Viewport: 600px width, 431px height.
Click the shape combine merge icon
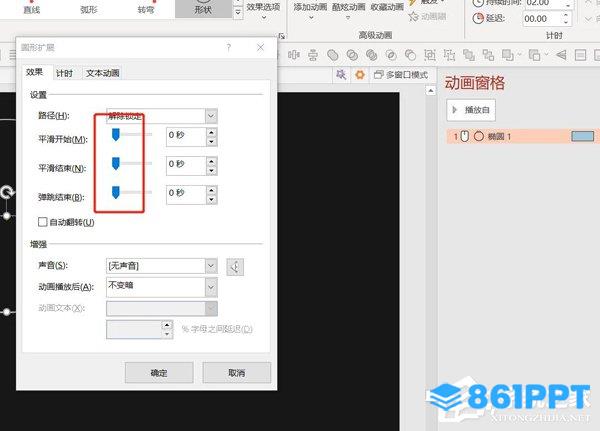point(352,55)
